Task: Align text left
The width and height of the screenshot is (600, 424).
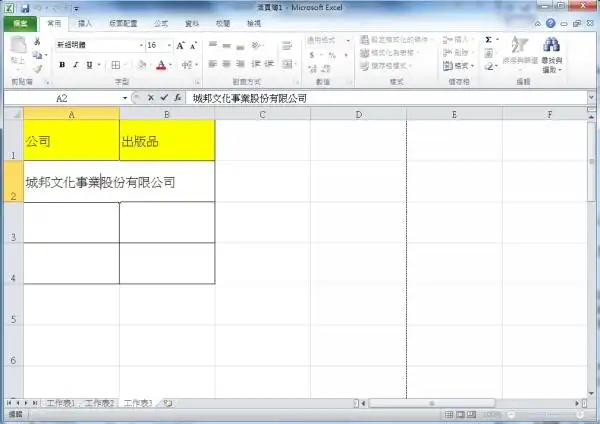Action: click(213, 64)
